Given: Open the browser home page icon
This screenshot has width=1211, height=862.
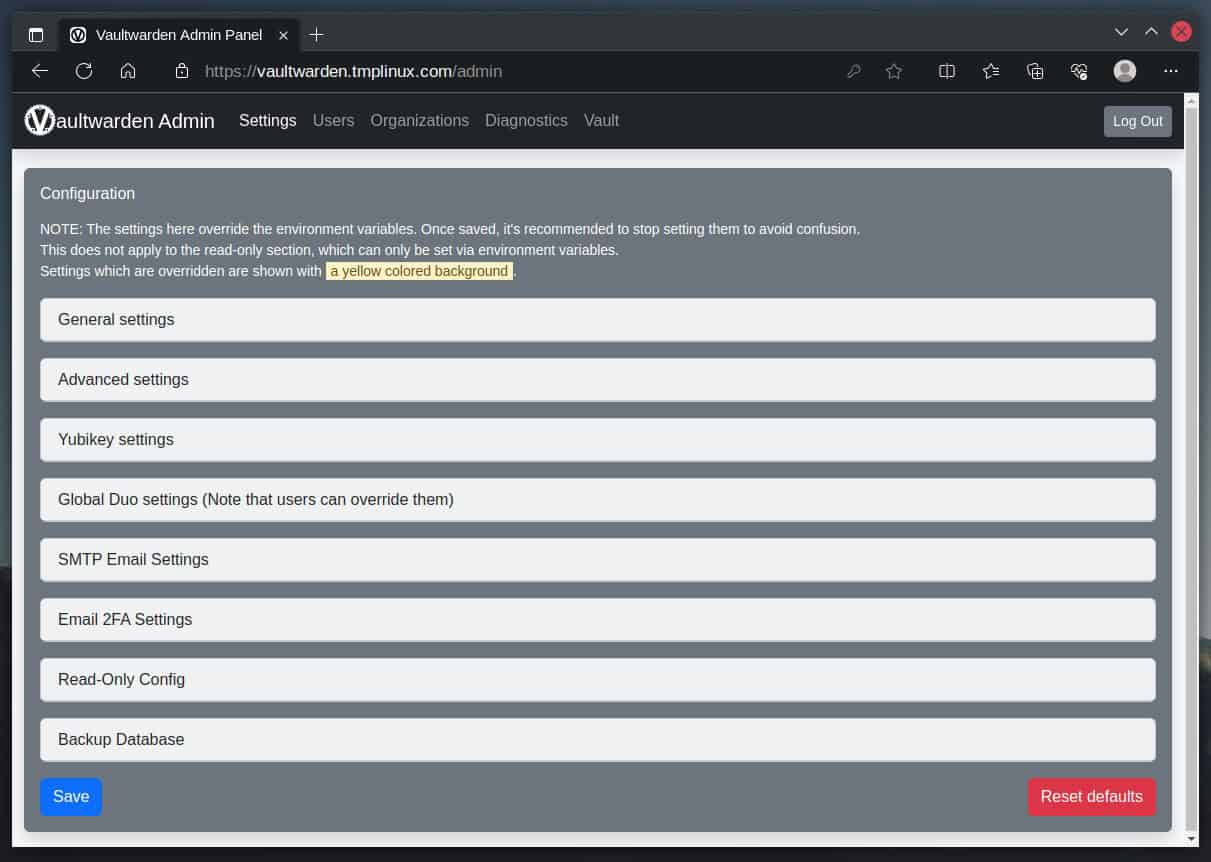Looking at the screenshot, I should 129,71.
